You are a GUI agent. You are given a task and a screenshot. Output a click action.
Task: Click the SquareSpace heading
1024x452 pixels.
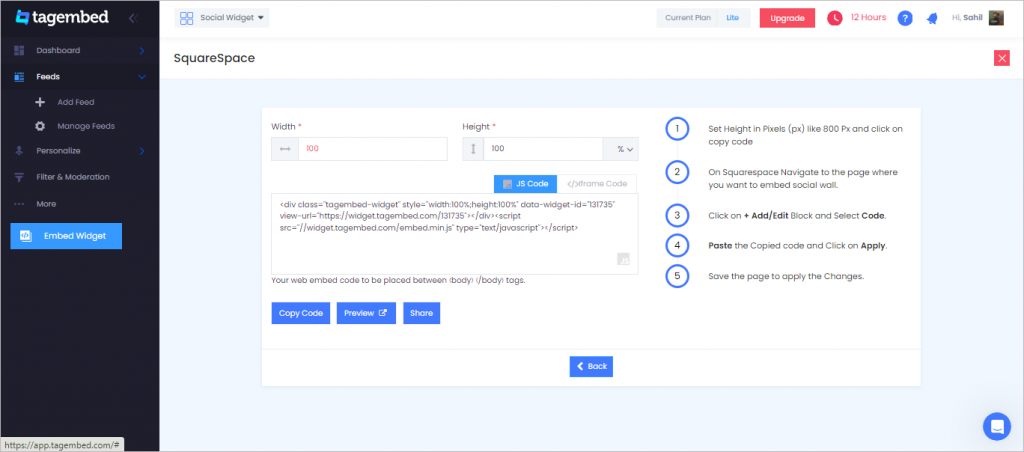click(x=214, y=58)
